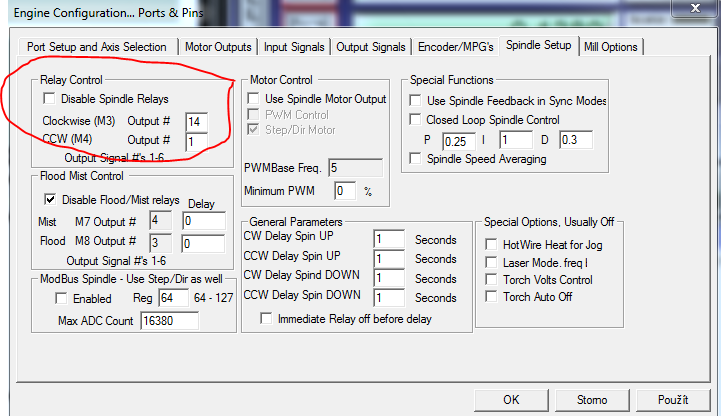Enable the Disable Spindle Relays checkbox
Image resolution: width=721 pixels, height=416 pixels.
click(x=49, y=99)
